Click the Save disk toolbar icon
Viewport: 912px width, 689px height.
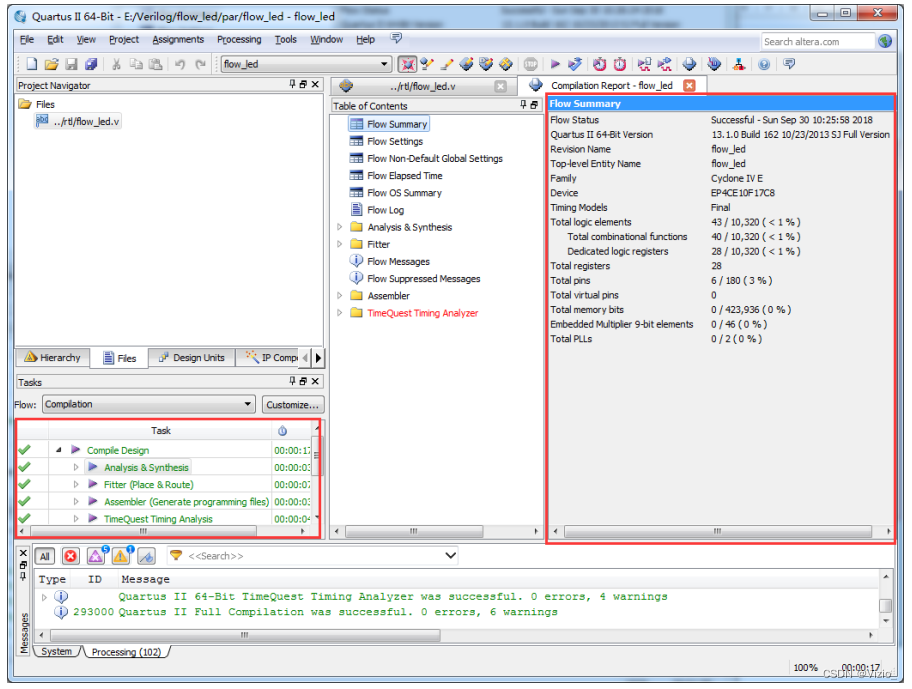[x=71, y=64]
